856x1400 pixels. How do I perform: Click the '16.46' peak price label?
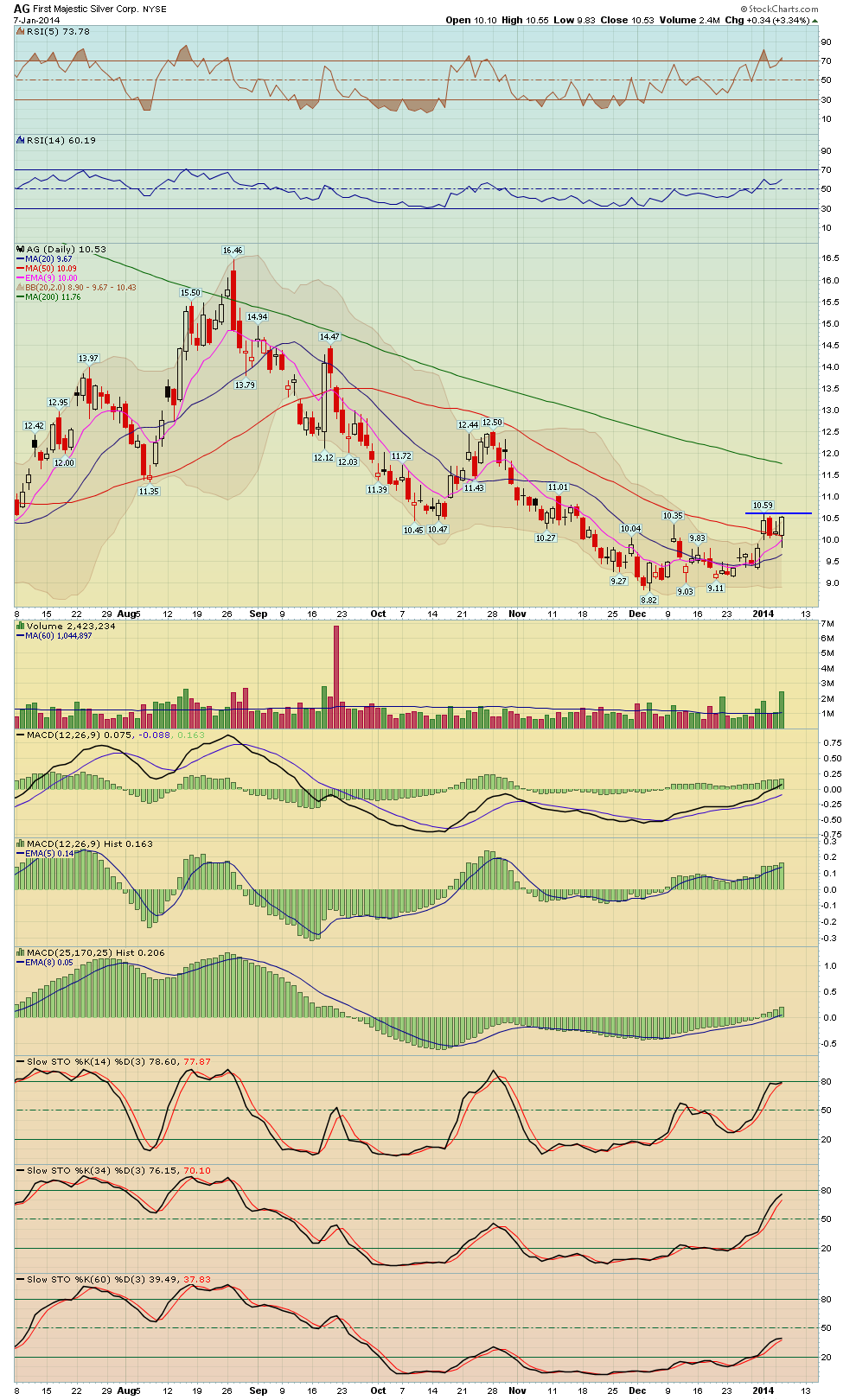click(x=233, y=251)
